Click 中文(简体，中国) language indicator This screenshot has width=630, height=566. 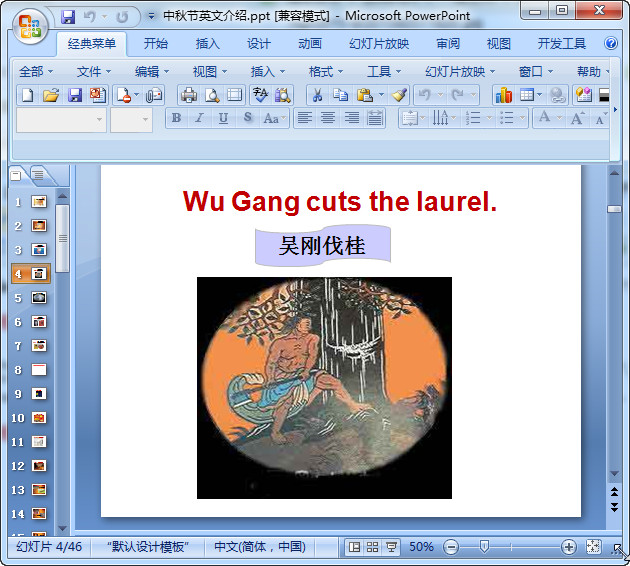[260, 547]
